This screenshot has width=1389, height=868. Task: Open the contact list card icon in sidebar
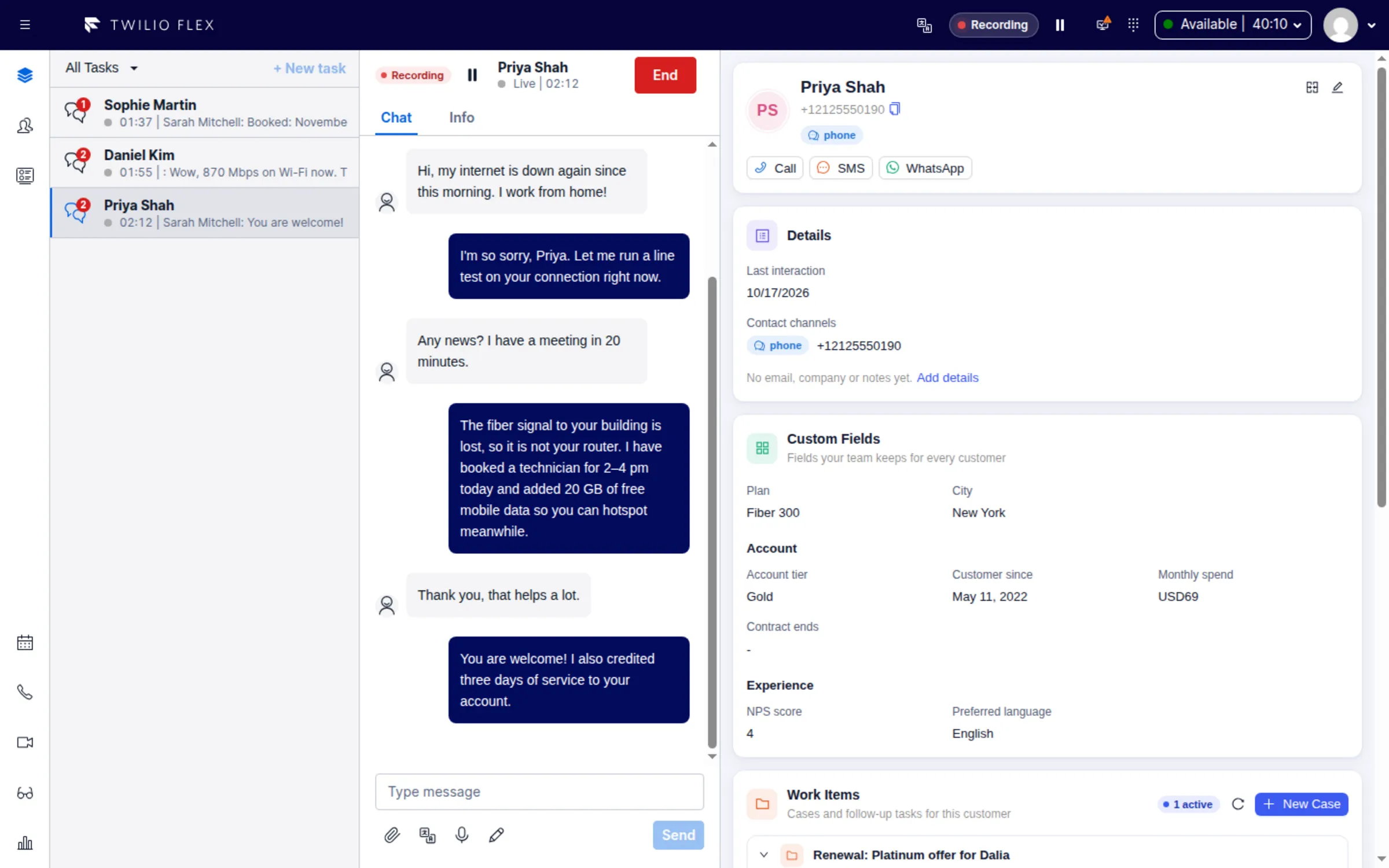[x=25, y=175]
